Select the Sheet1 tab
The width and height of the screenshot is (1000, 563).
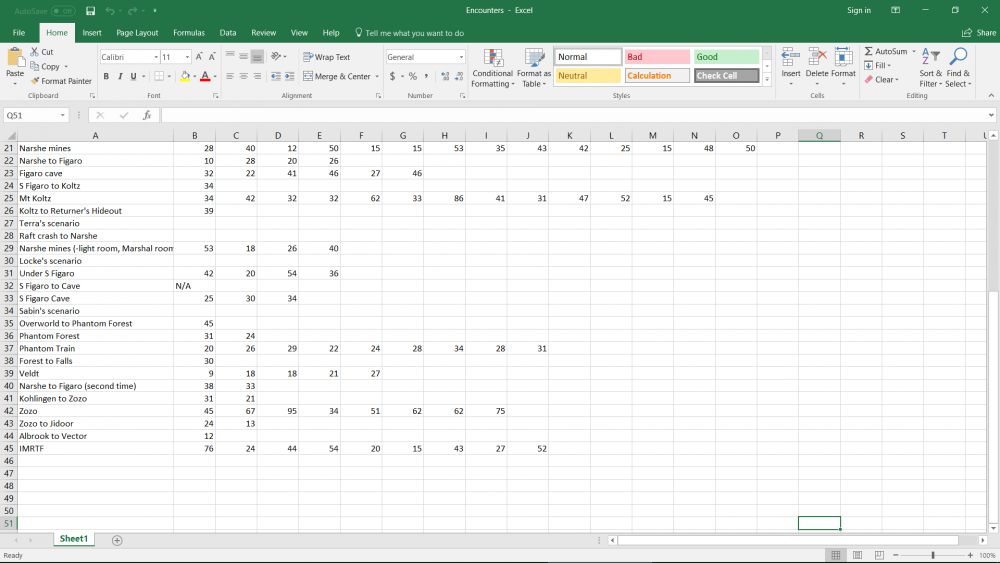pyautogui.click(x=74, y=539)
